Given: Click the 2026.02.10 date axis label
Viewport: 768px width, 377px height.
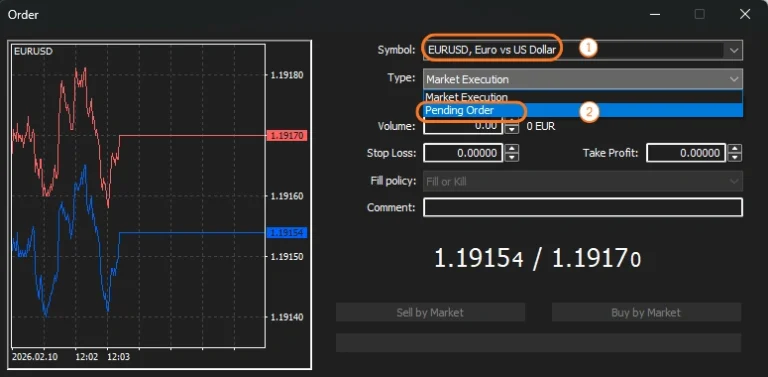Looking at the screenshot, I should pos(35,357).
